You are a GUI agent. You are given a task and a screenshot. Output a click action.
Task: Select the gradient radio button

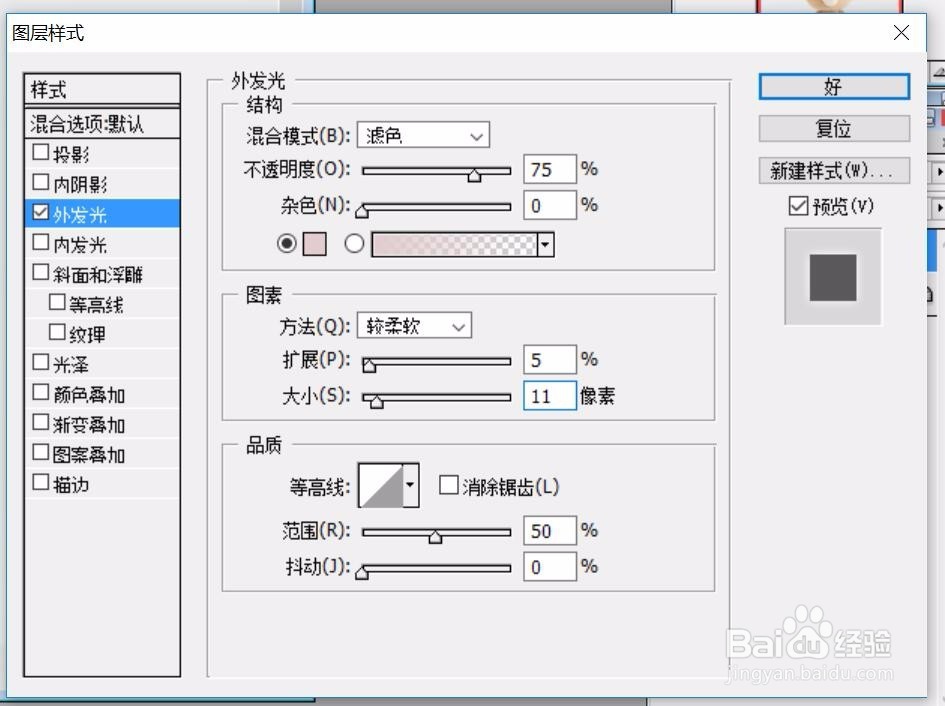pos(355,243)
